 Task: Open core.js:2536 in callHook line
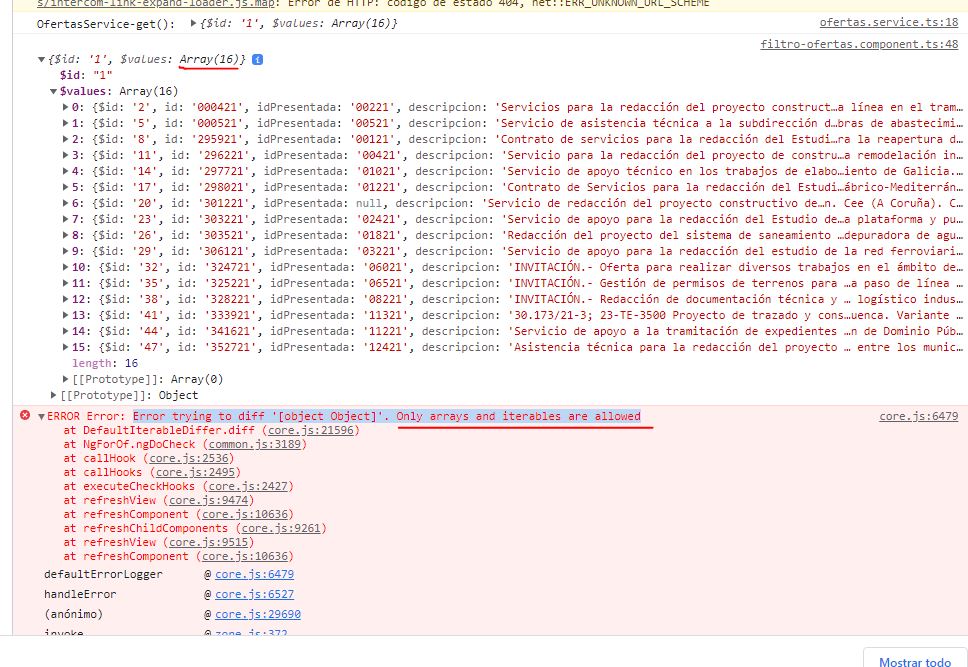(x=189, y=458)
